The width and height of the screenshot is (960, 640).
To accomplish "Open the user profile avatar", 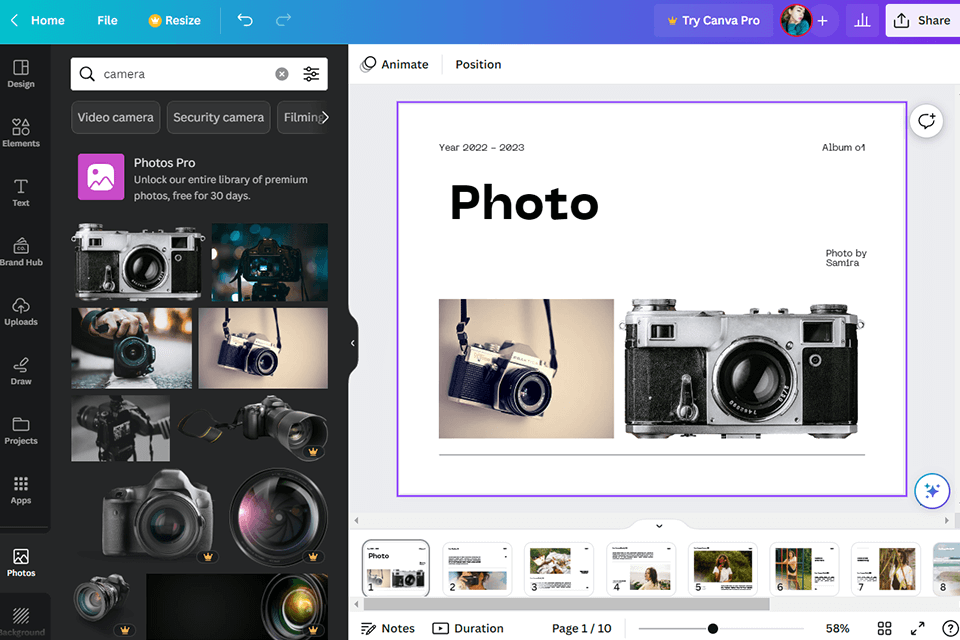I will click(795, 20).
